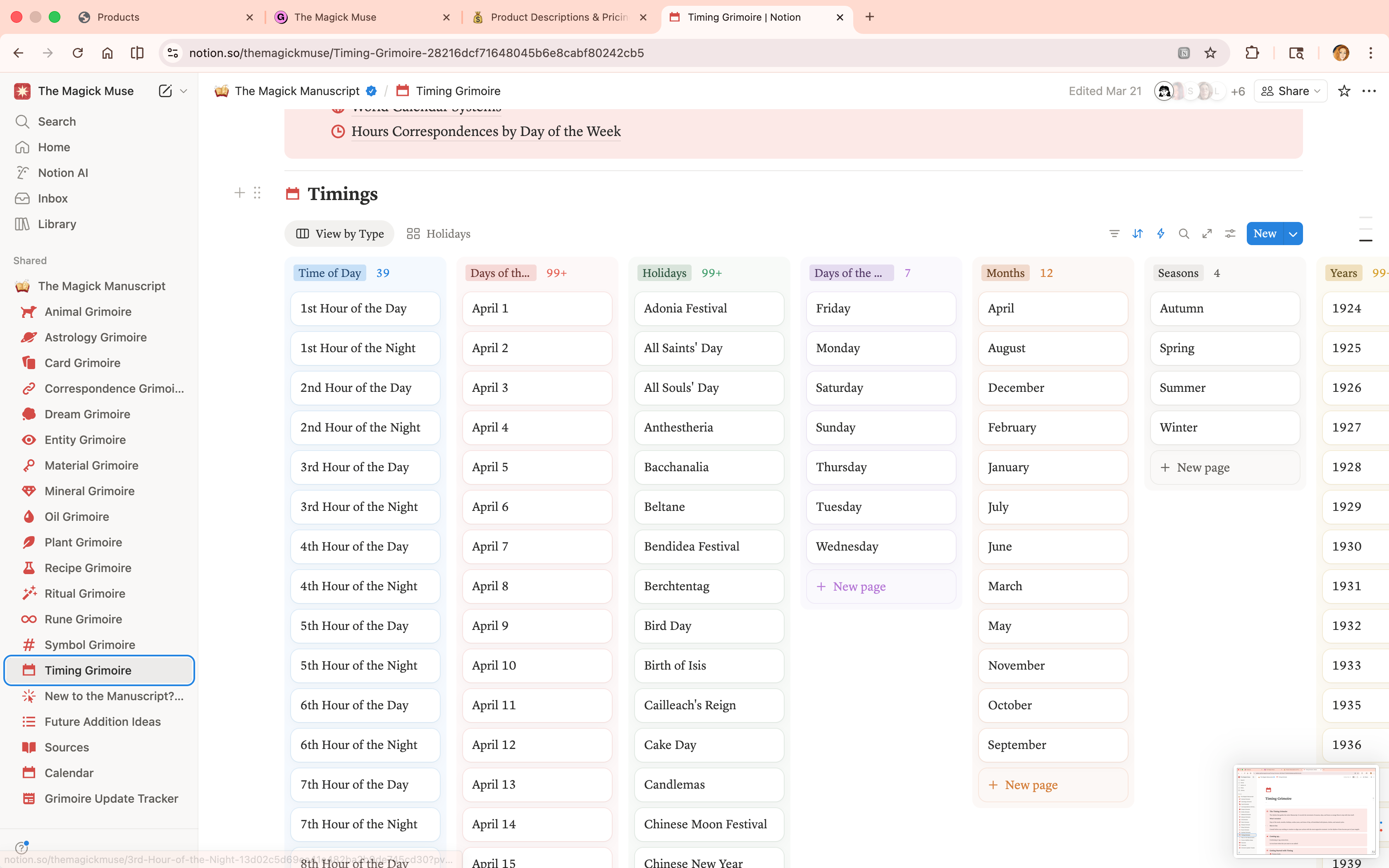Click the Search item in sidebar
1389x868 pixels.
click(x=99, y=122)
